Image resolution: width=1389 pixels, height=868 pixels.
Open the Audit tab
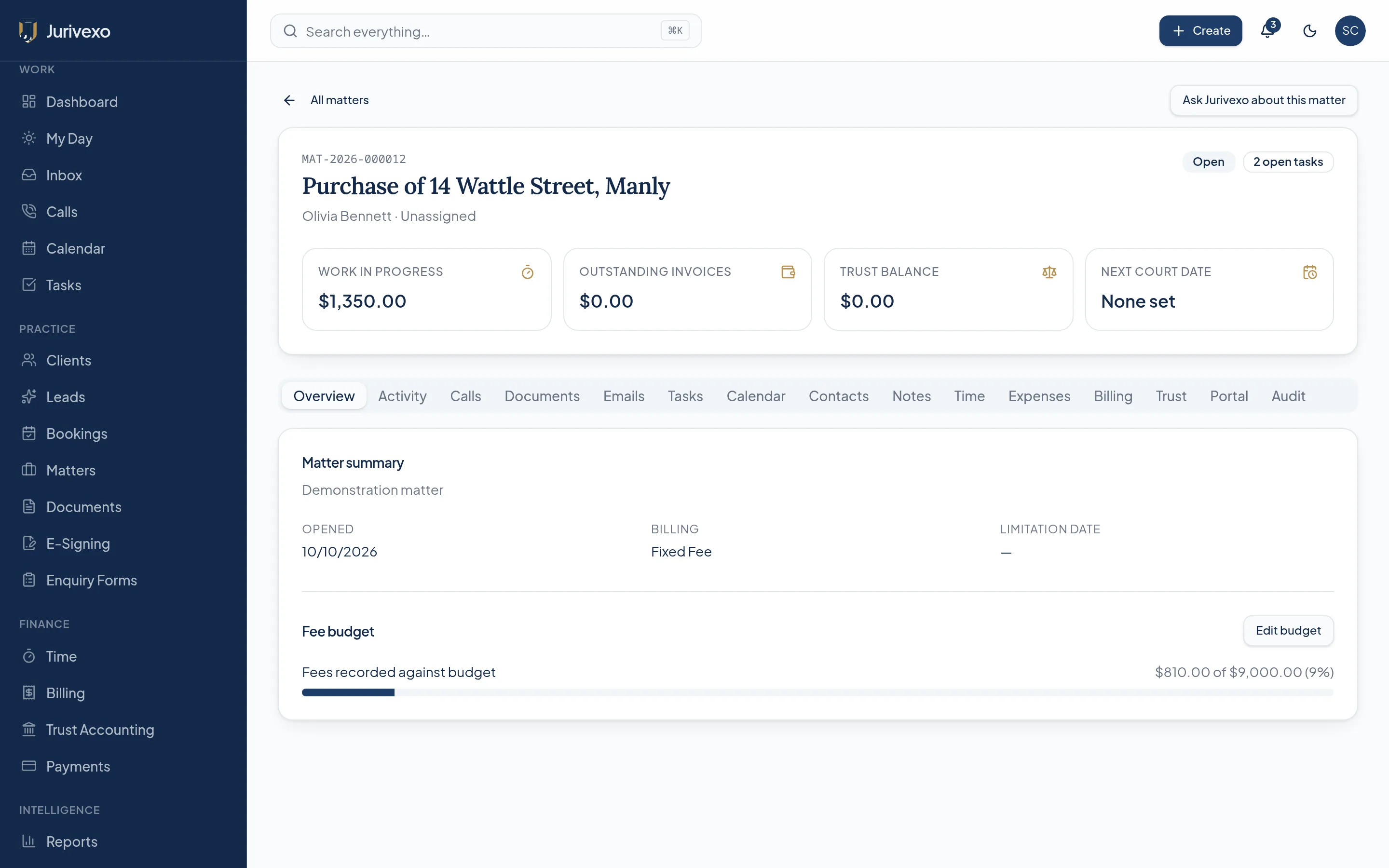point(1289,396)
